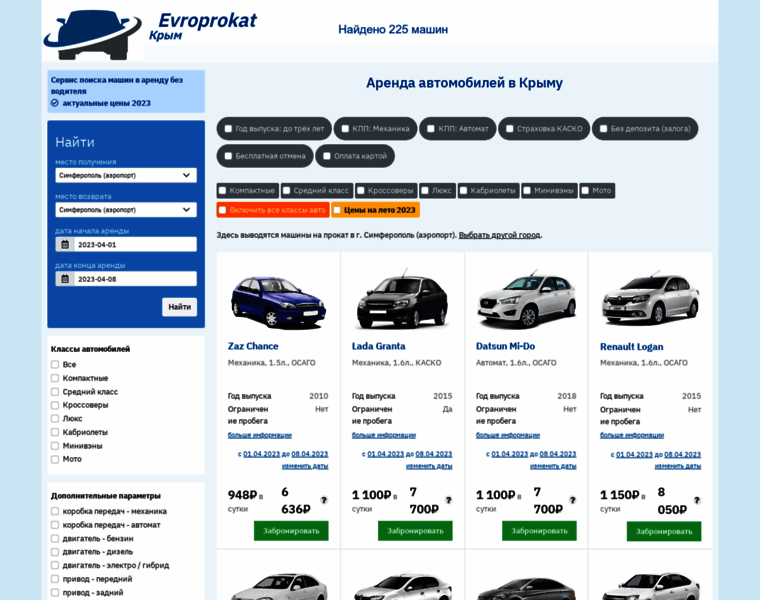Check коробка передач - автомат in sidebar
Screen dimensions: 760x600
point(55,525)
